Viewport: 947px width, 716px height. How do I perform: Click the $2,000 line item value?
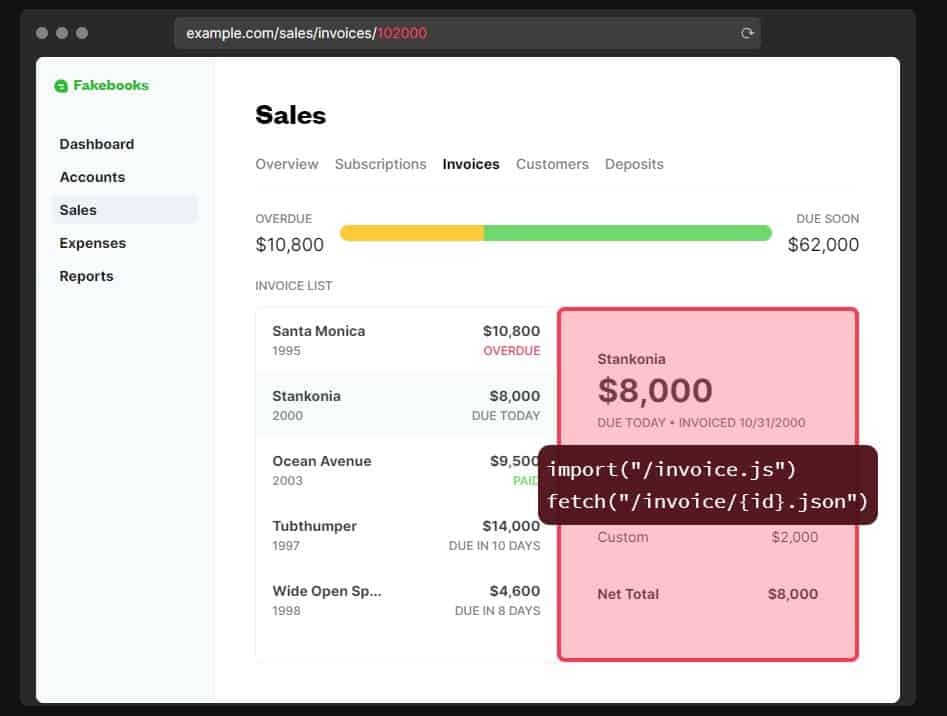(794, 537)
